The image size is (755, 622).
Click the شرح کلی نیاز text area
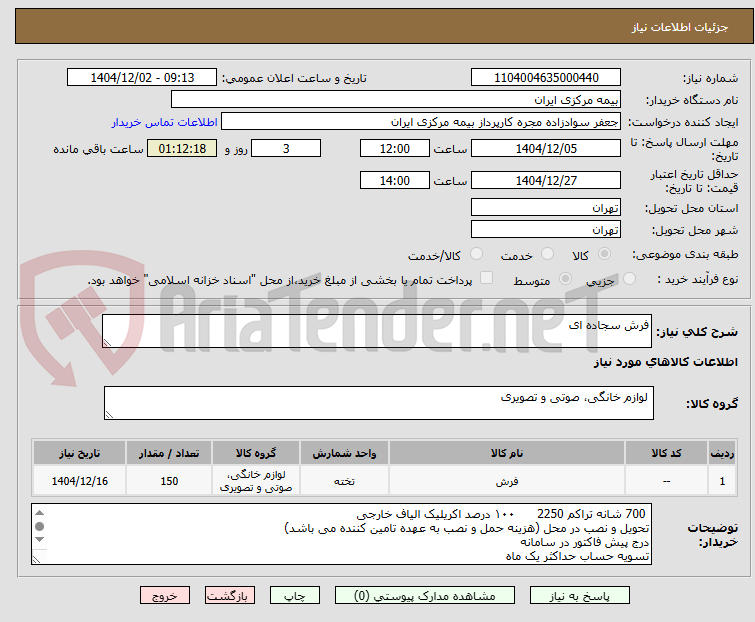click(377, 331)
